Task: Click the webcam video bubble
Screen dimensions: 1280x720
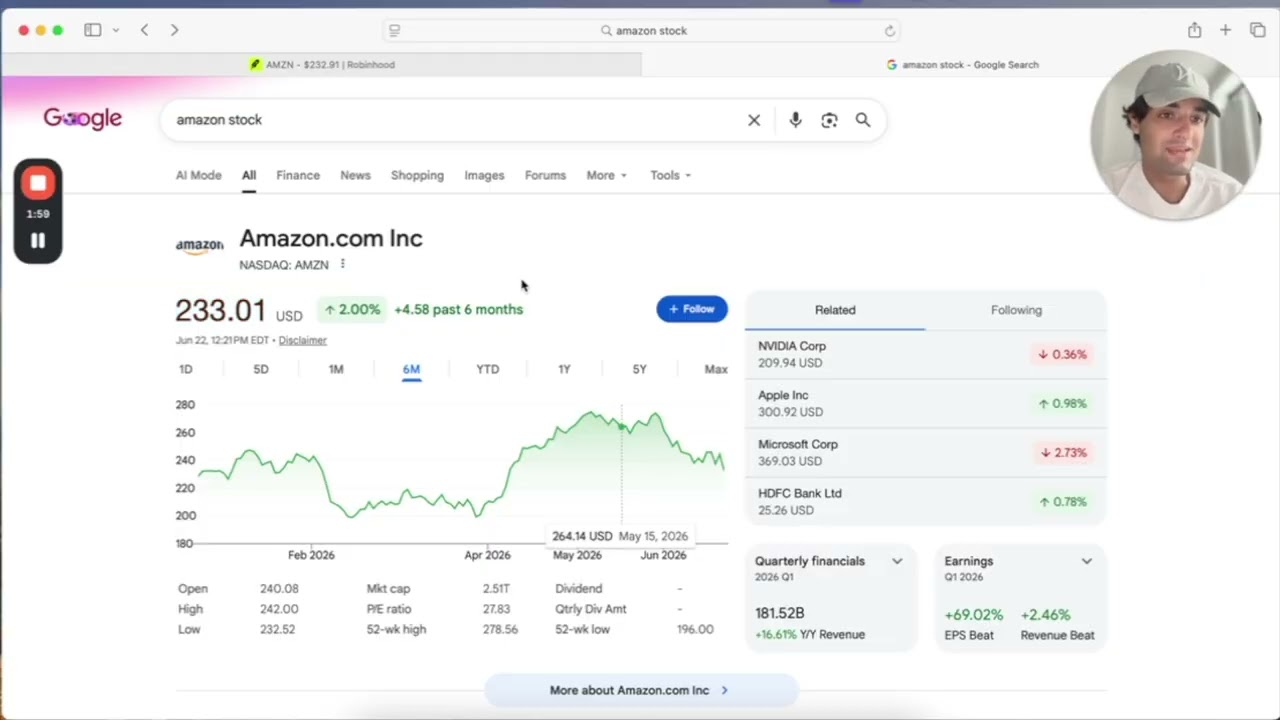Action: 1175,135
